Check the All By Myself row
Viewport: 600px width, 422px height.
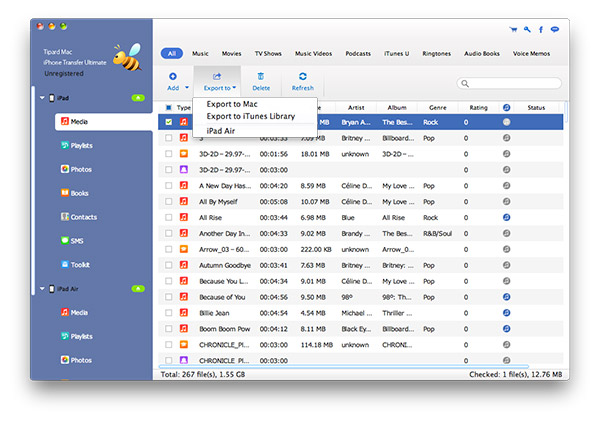(168, 201)
